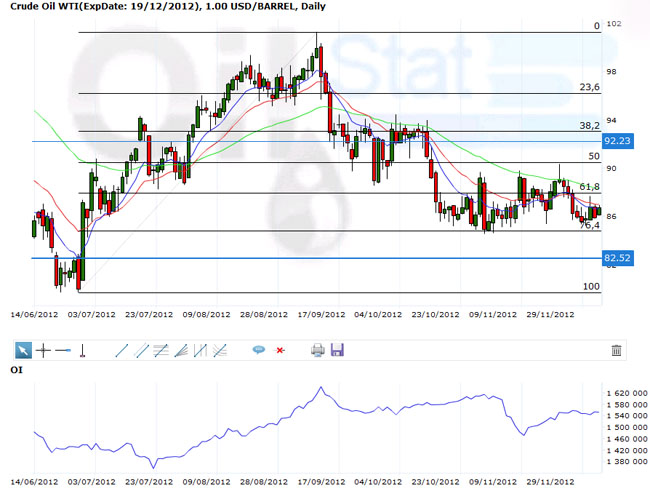Add a comment with speech bubble icon
The width and height of the screenshot is (650, 491).
pyautogui.click(x=258, y=350)
